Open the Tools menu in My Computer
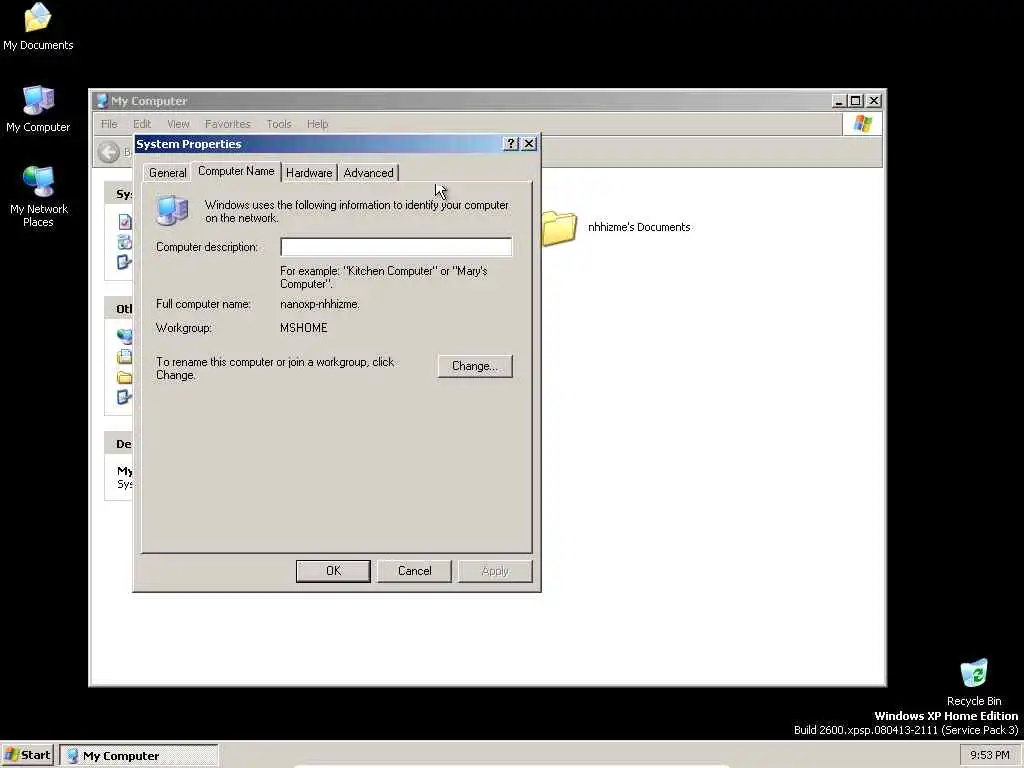1024x768 pixels. click(x=279, y=124)
